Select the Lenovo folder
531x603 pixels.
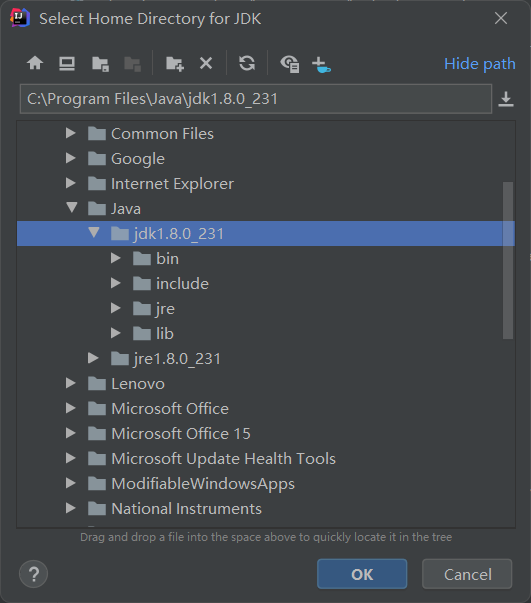138,384
